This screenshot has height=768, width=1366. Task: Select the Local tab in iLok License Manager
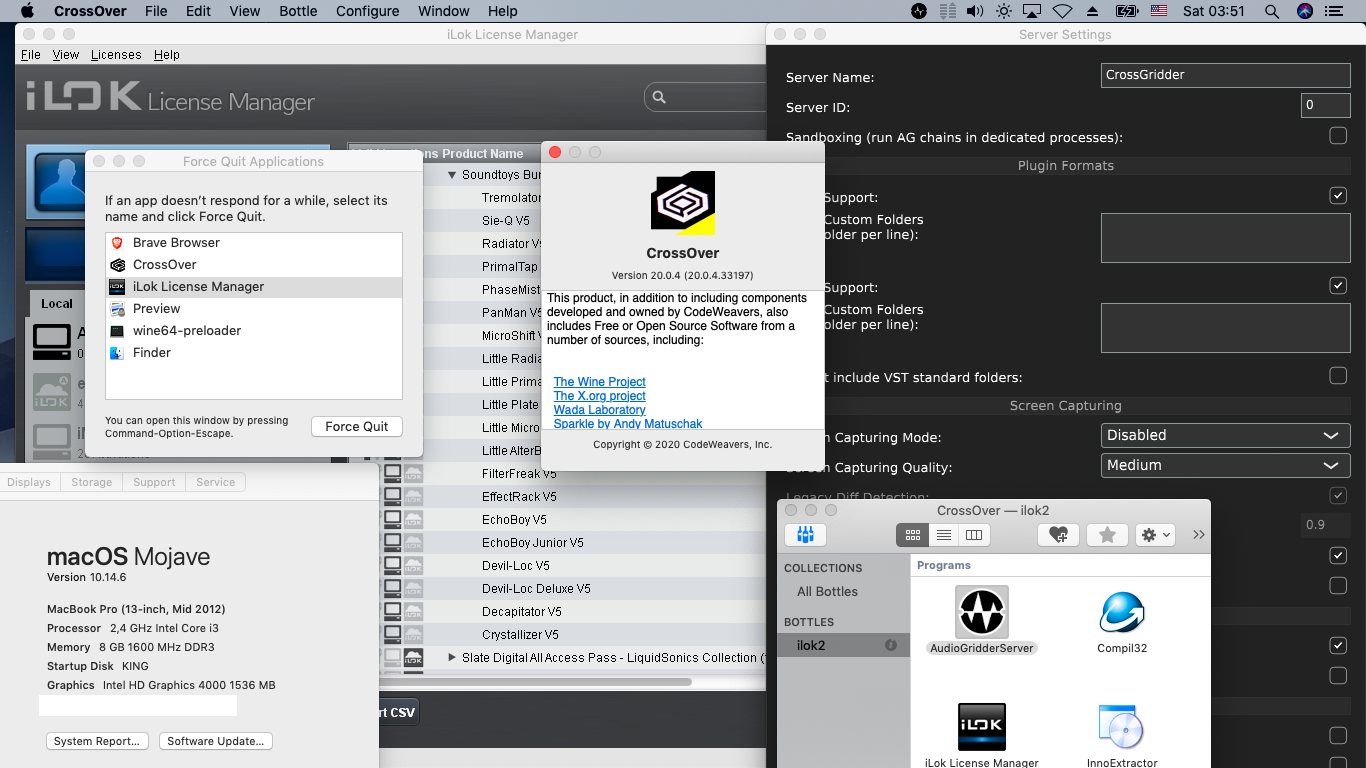[x=57, y=303]
